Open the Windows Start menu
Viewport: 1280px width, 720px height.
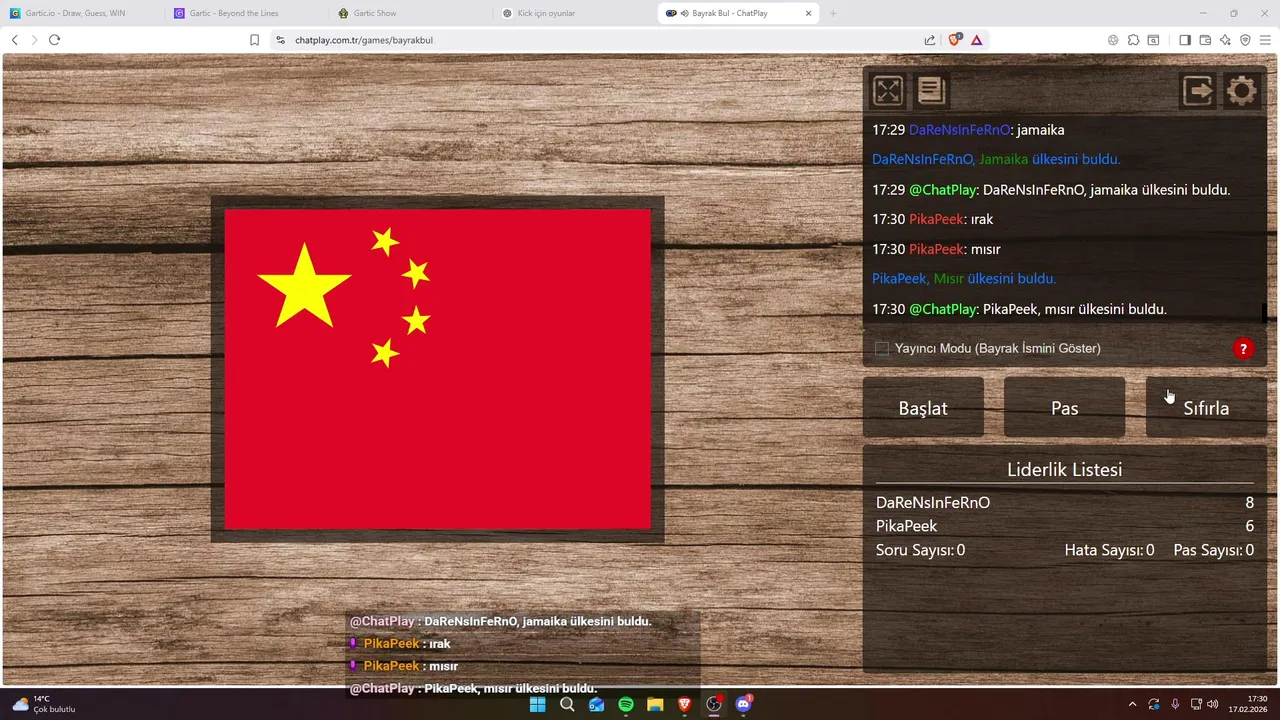click(x=537, y=704)
